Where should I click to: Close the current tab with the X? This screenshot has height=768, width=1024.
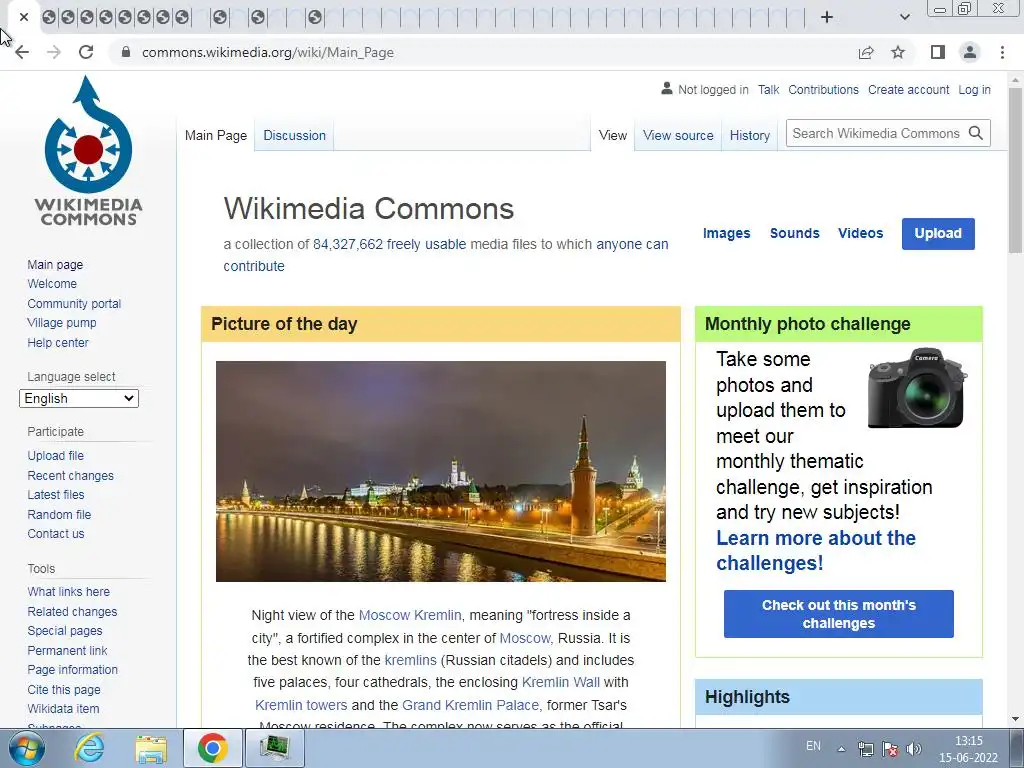coord(24,17)
